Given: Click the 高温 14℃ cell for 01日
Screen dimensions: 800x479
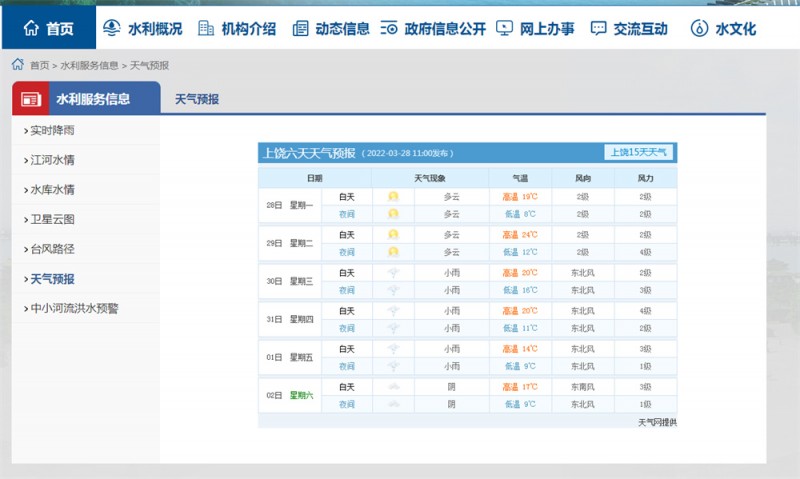Looking at the screenshot, I should click(520, 349).
